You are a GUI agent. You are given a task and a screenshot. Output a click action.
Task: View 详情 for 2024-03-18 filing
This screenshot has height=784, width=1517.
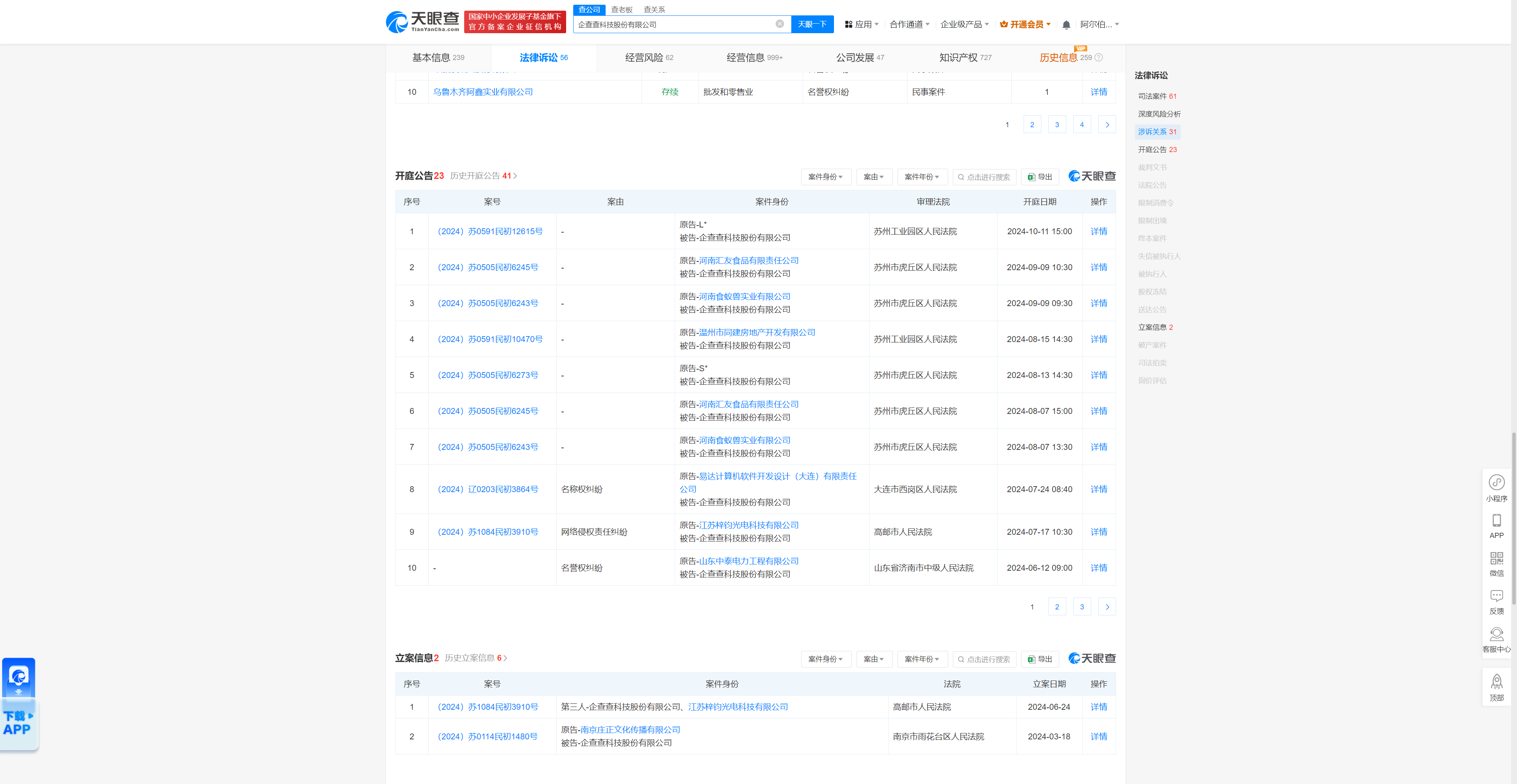click(1098, 736)
